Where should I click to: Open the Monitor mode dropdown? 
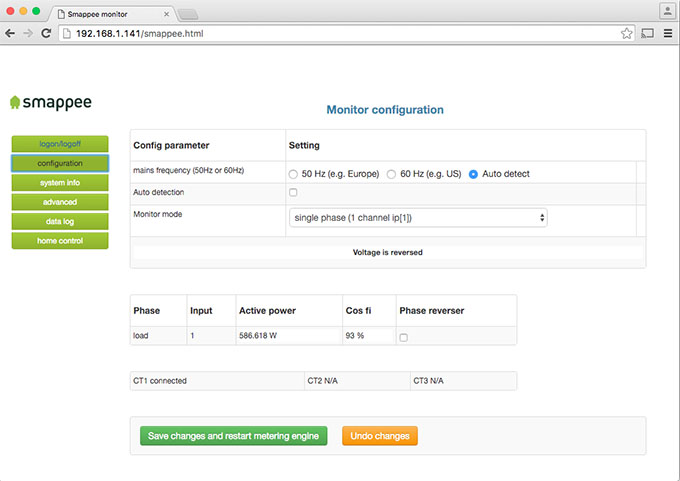[418, 217]
